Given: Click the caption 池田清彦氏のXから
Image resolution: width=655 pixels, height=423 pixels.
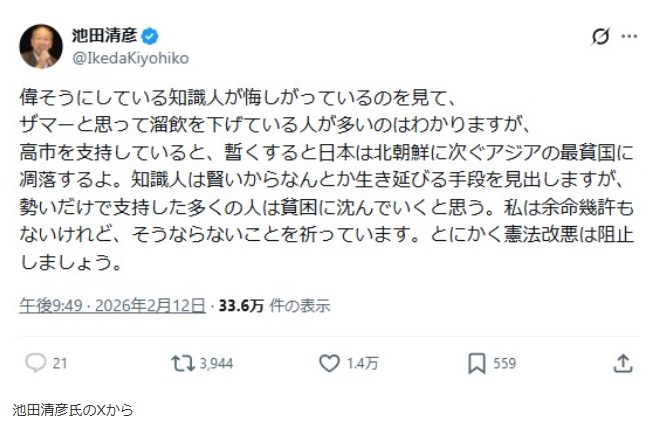Looking at the screenshot, I should 73,409.
